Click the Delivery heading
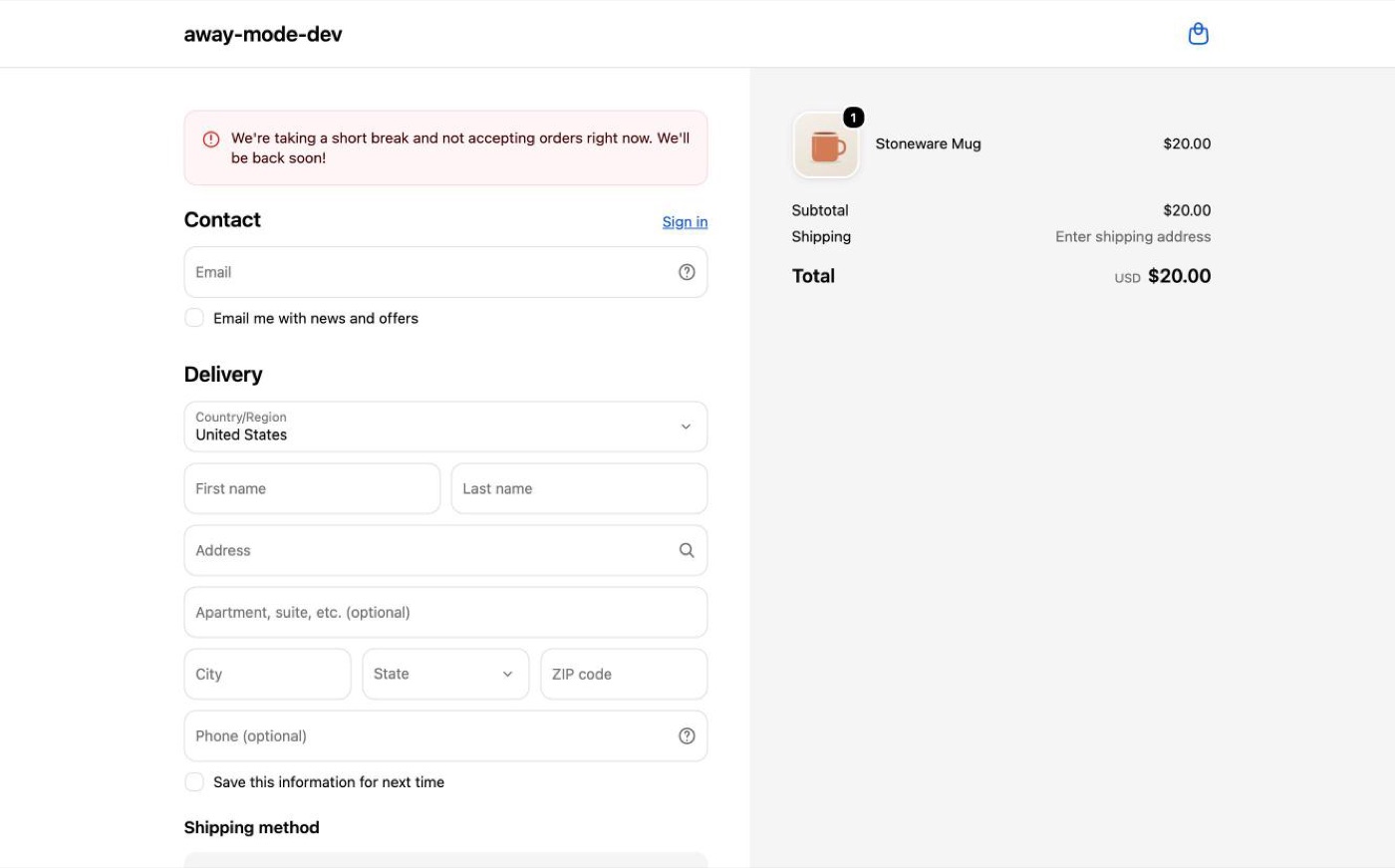 pyautogui.click(x=223, y=374)
